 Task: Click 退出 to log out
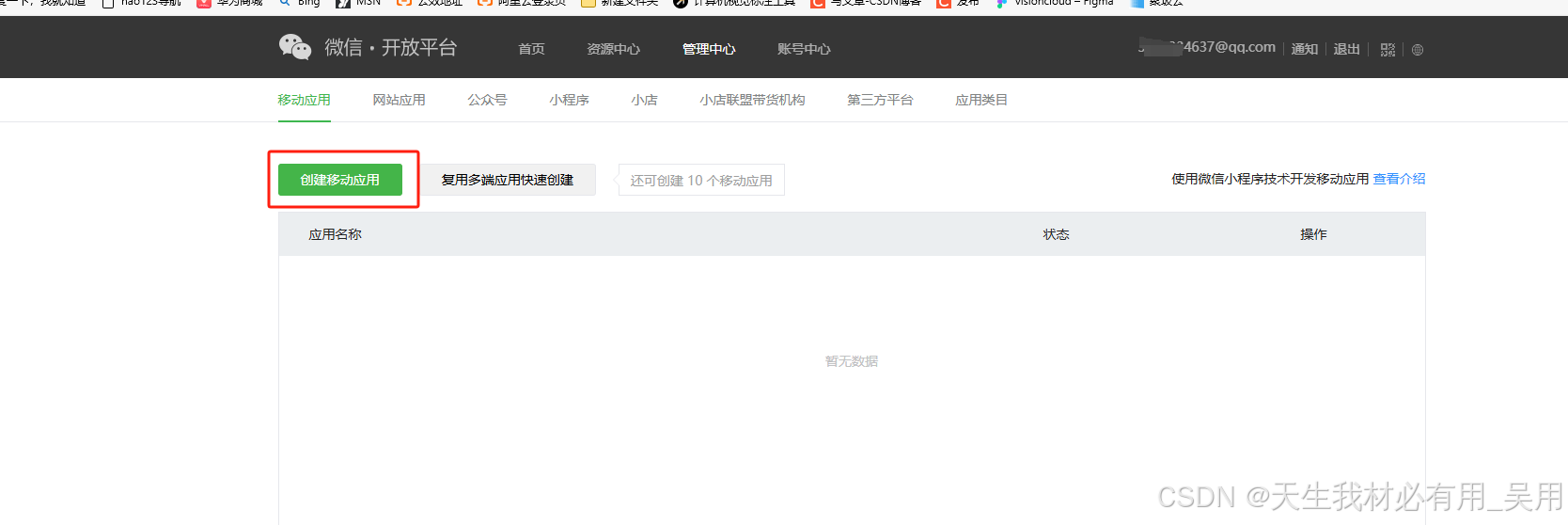1346,49
